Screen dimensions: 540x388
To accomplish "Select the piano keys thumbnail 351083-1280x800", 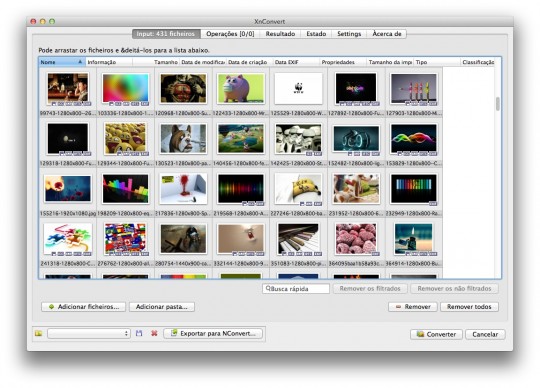I will click(x=298, y=239).
